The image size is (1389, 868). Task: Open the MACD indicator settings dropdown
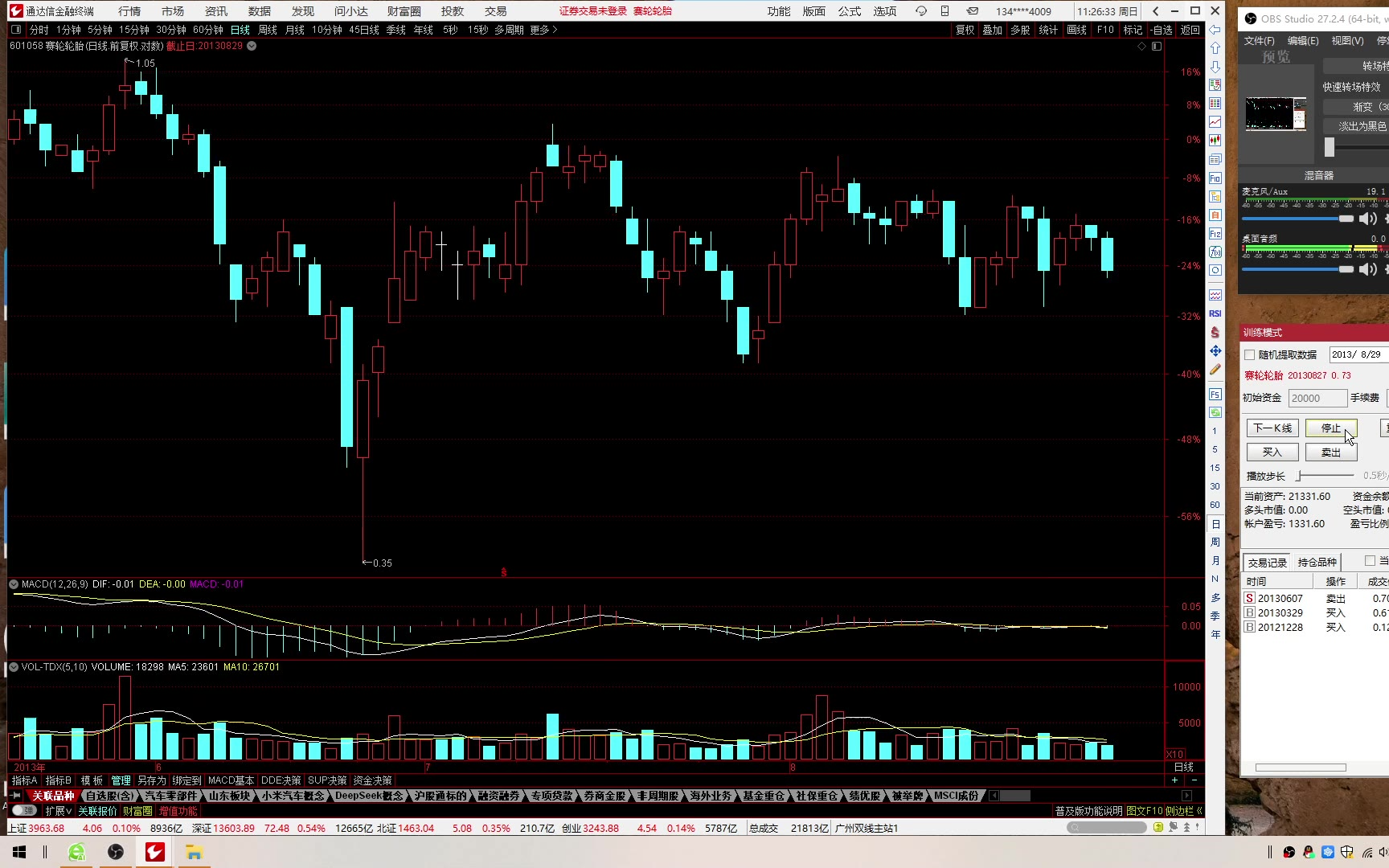(x=14, y=584)
